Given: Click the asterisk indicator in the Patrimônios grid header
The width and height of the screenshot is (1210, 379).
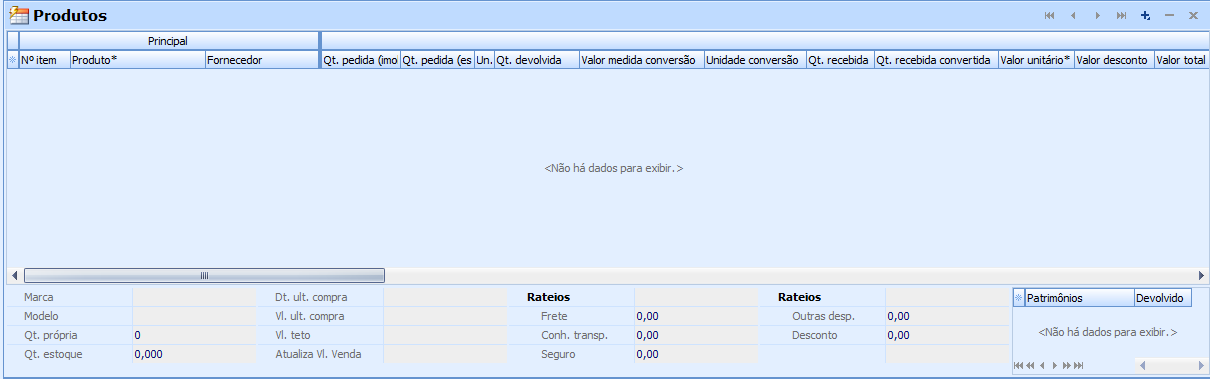Looking at the screenshot, I should point(1019,298).
